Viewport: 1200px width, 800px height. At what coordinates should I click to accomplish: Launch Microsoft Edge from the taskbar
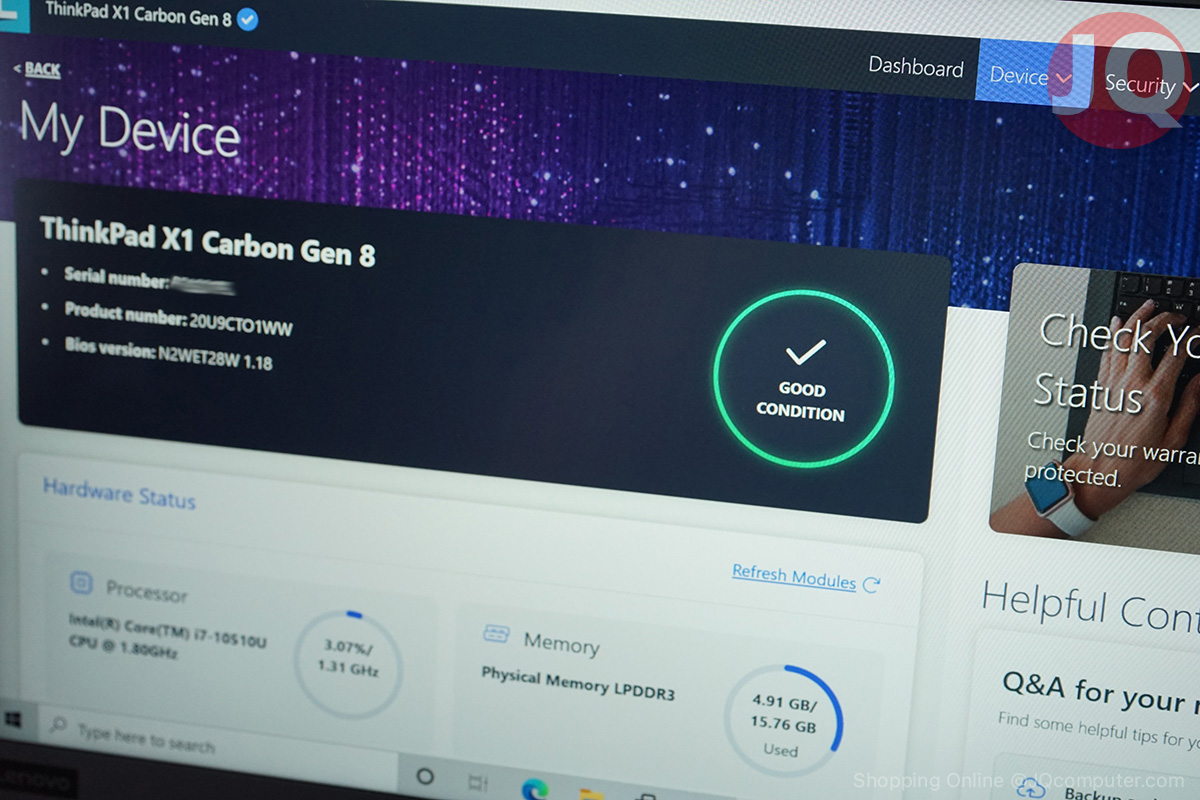pyautogui.click(x=535, y=788)
